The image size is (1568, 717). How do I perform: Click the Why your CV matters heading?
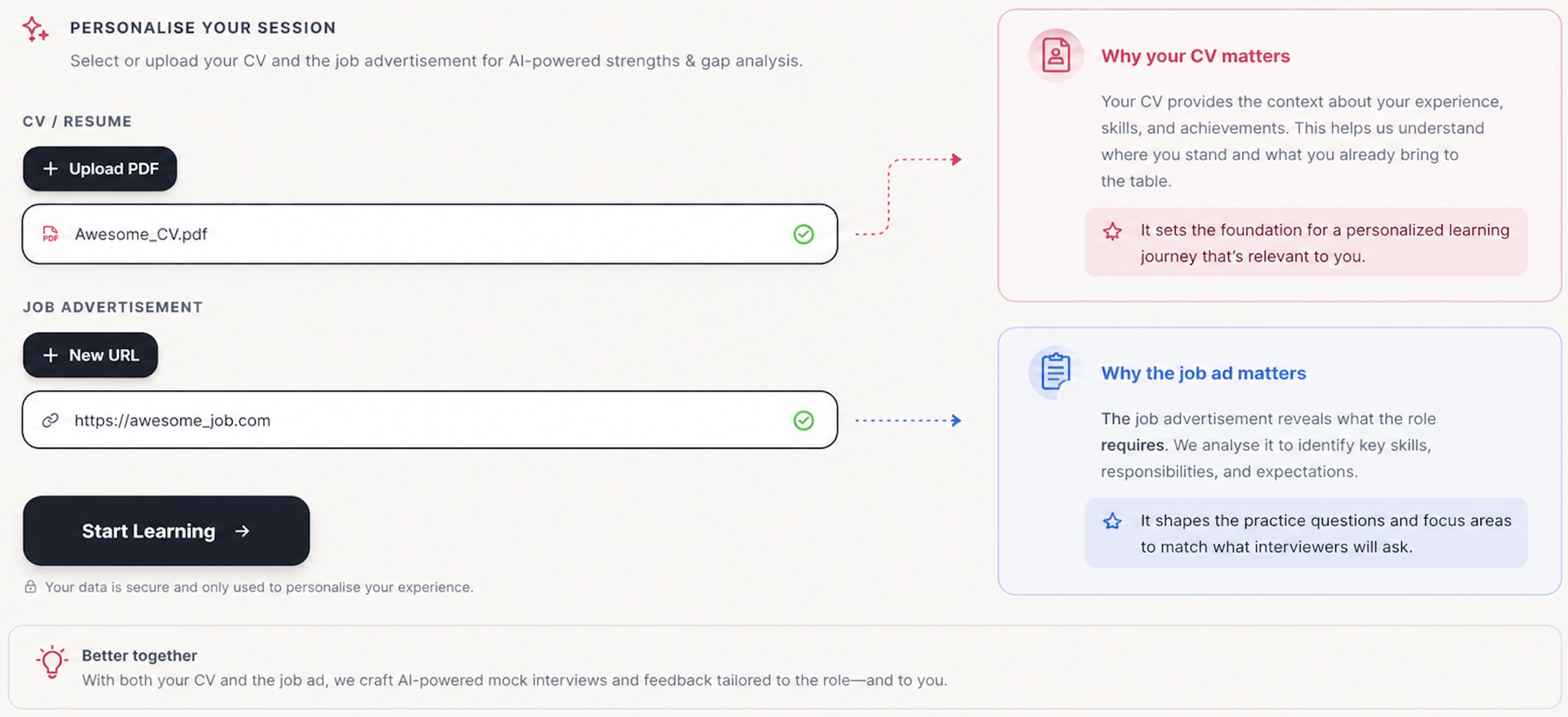pos(1195,55)
